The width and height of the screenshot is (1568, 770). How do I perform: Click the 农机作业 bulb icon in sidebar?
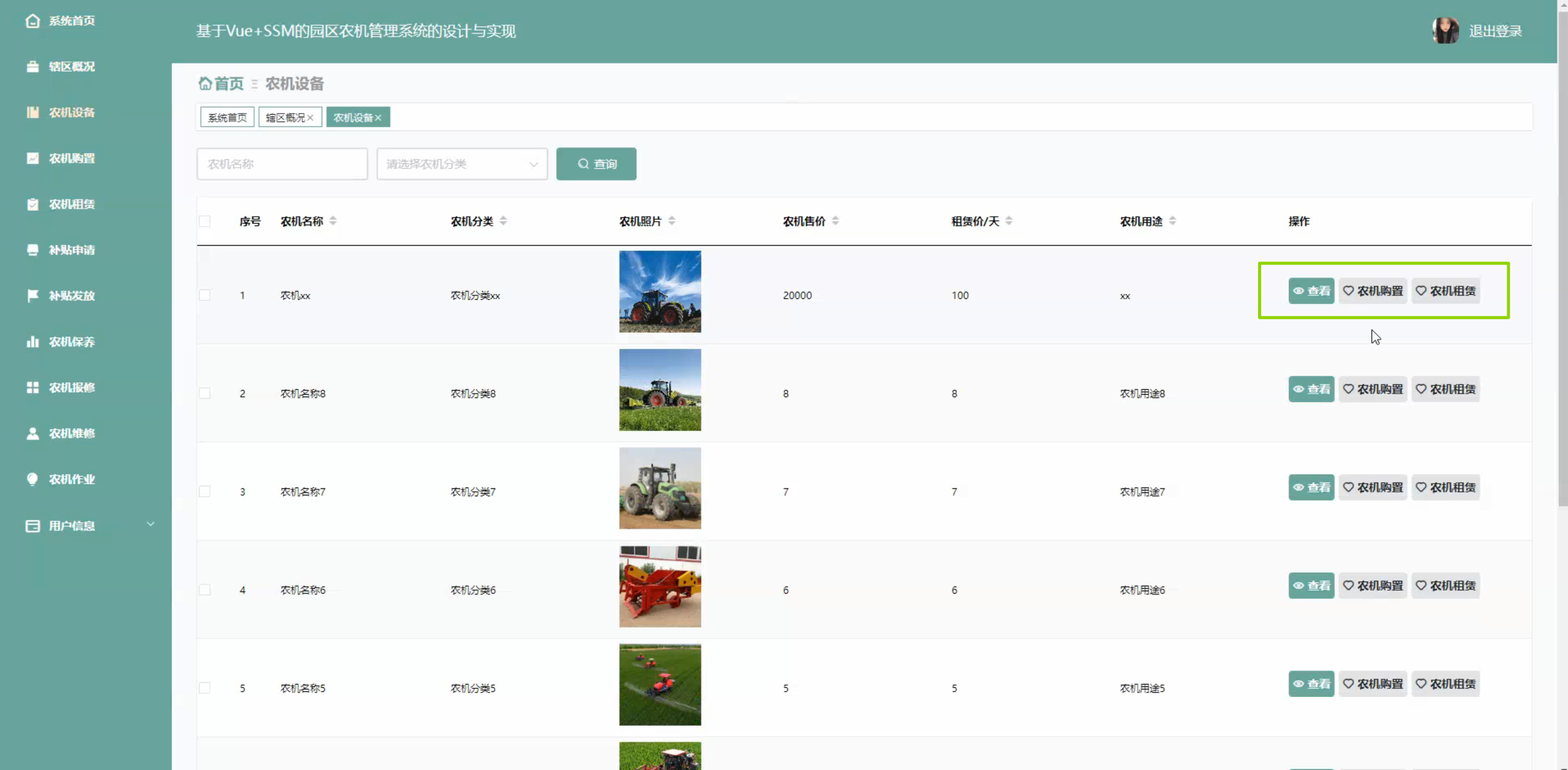[33, 480]
